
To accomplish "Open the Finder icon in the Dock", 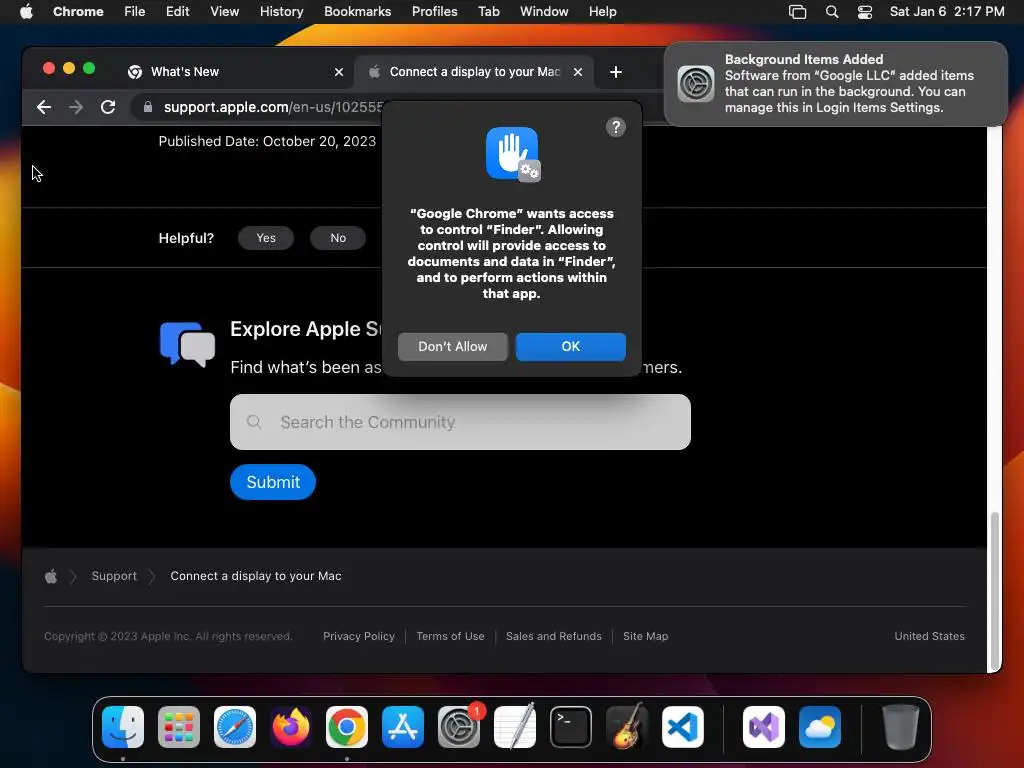I will click(123, 727).
